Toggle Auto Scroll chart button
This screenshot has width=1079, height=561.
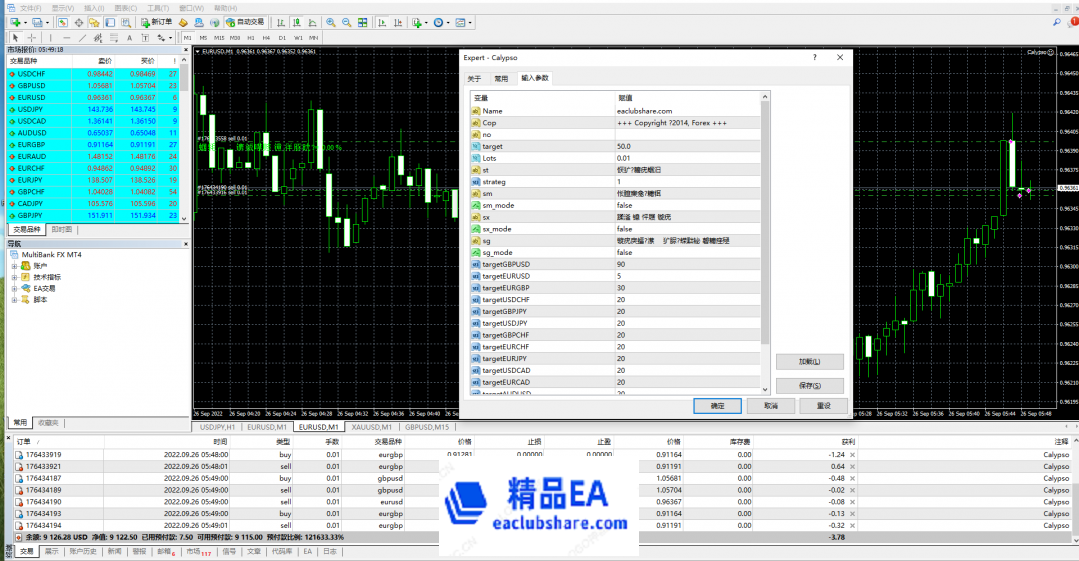(x=382, y=23)
